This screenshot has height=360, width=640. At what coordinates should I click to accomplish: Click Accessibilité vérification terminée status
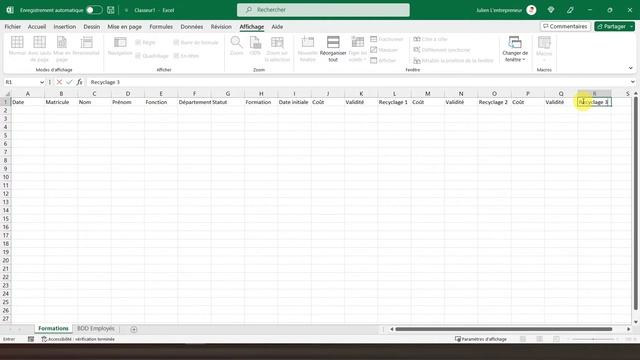pos(78,339)
